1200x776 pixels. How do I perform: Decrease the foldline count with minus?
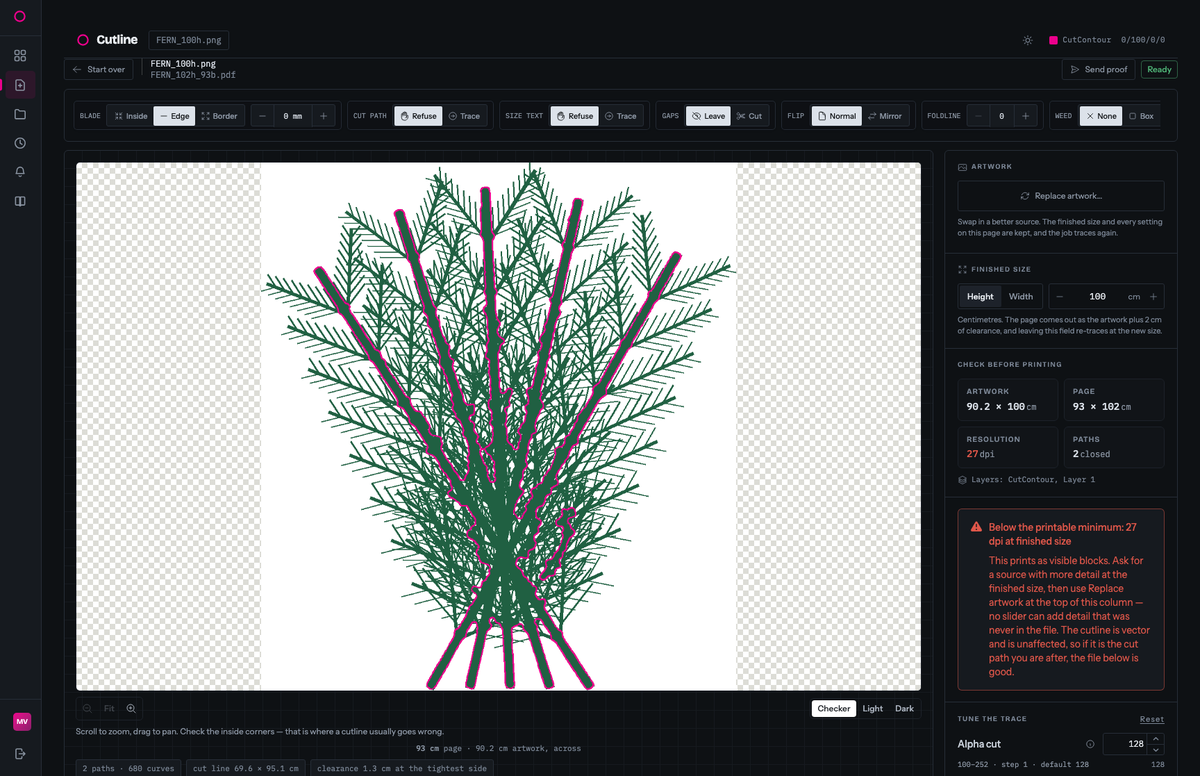(x=977, y=116)
